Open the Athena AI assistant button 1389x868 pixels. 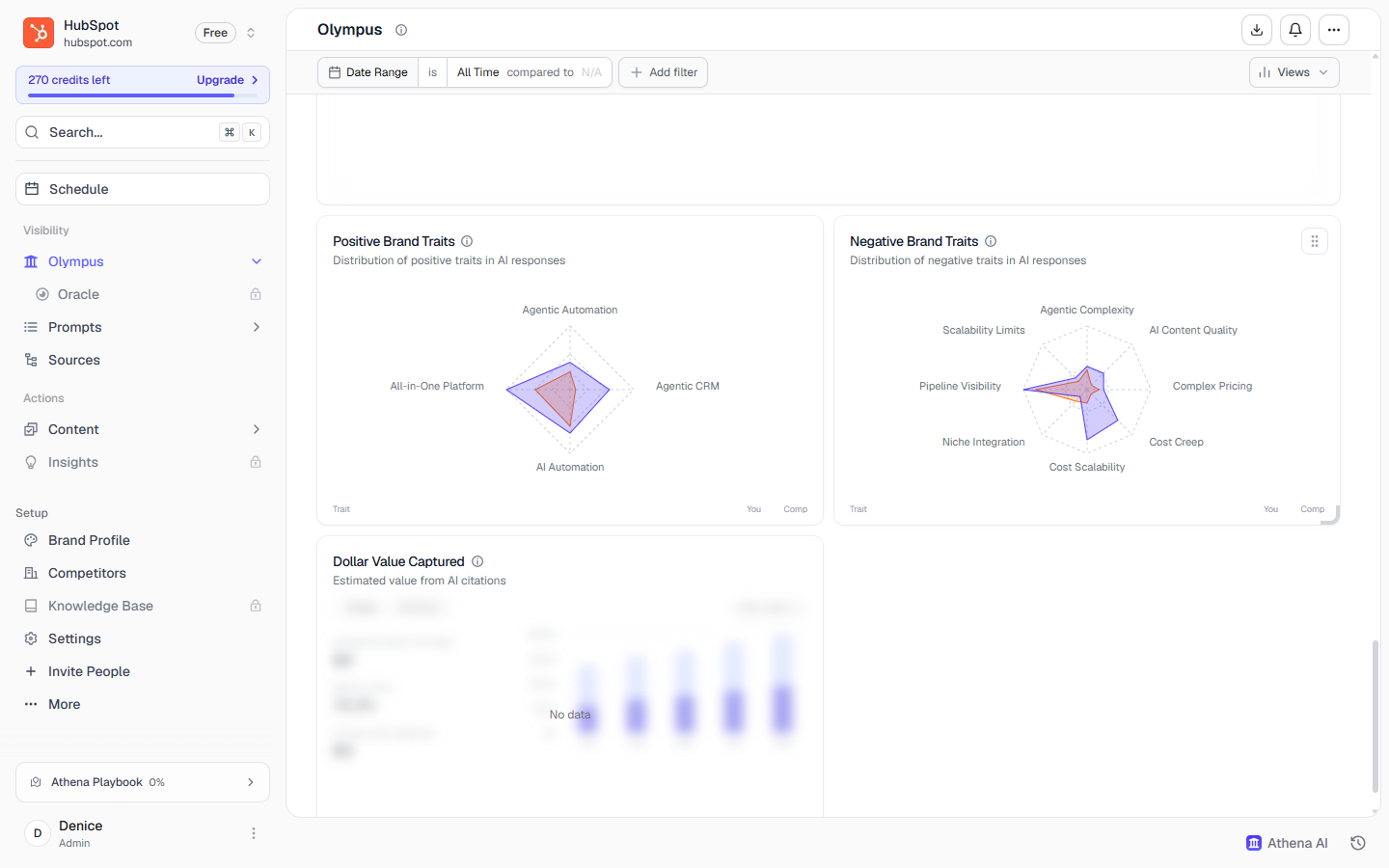[x=1287, y=843]
